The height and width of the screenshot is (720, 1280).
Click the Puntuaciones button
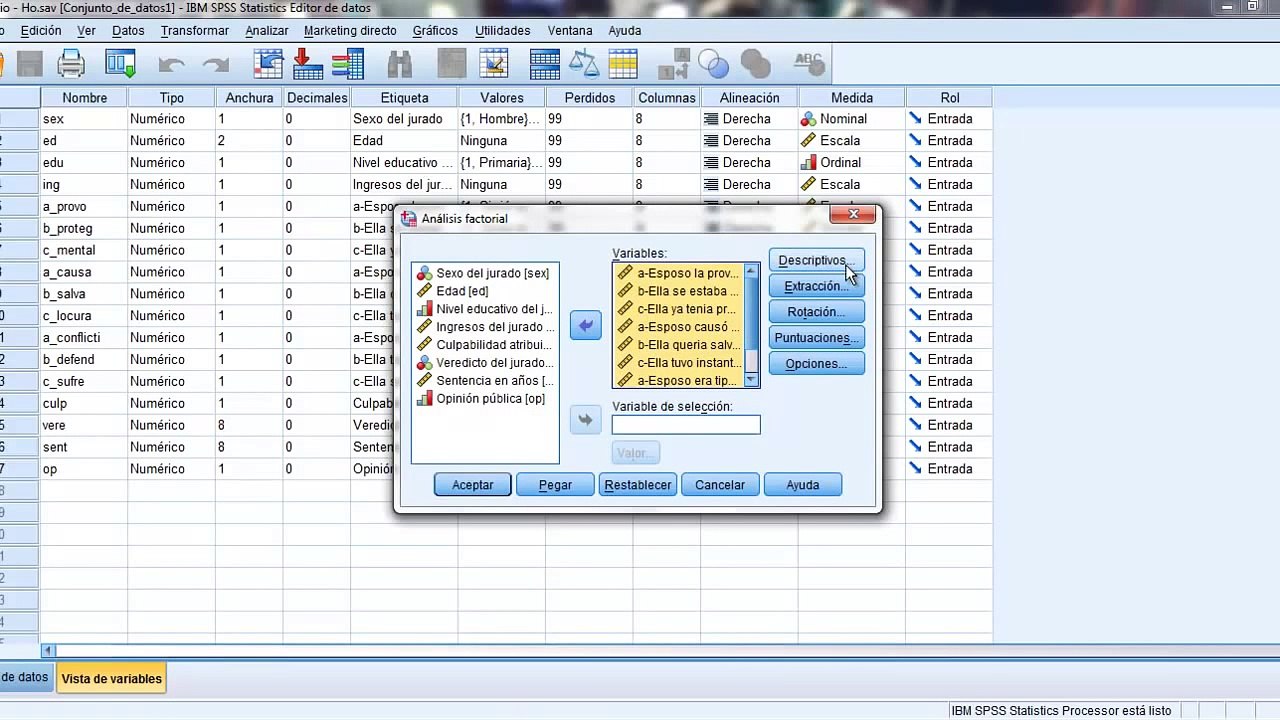point(816,338)
